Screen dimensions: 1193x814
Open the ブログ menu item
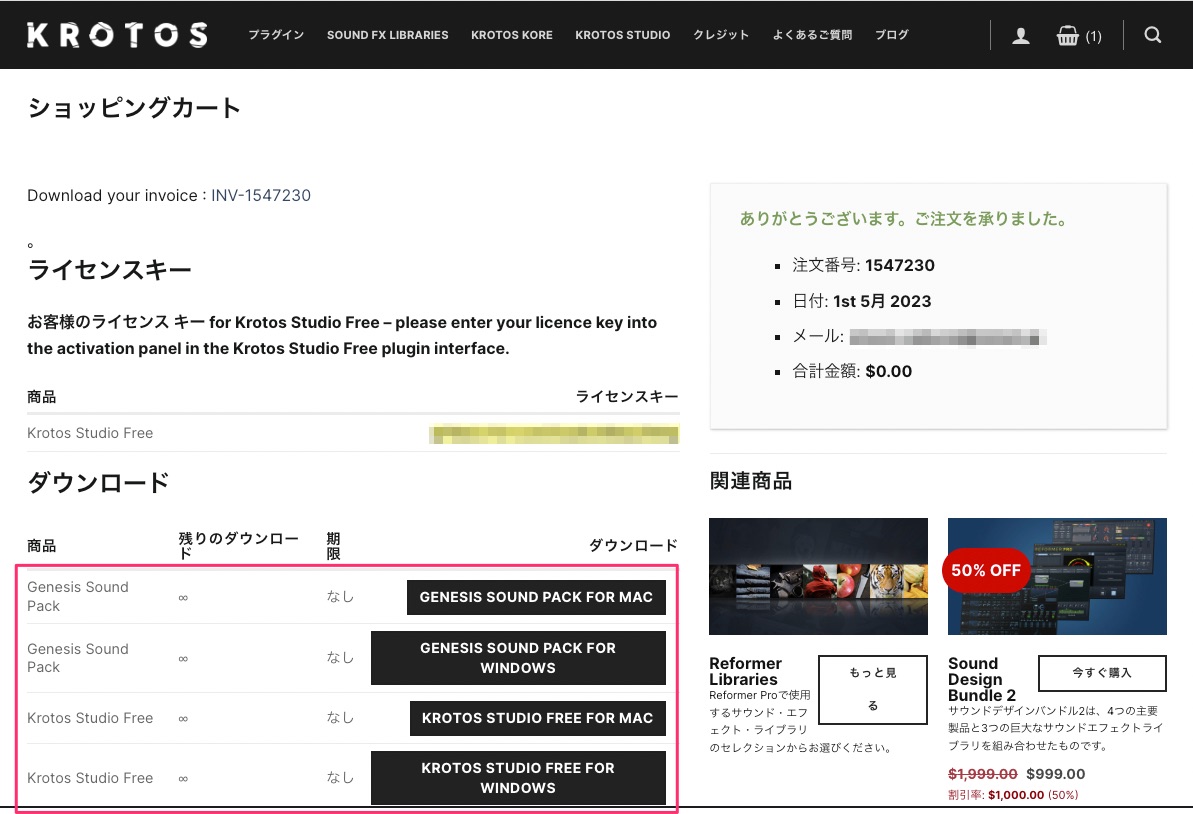coord(892,35)
